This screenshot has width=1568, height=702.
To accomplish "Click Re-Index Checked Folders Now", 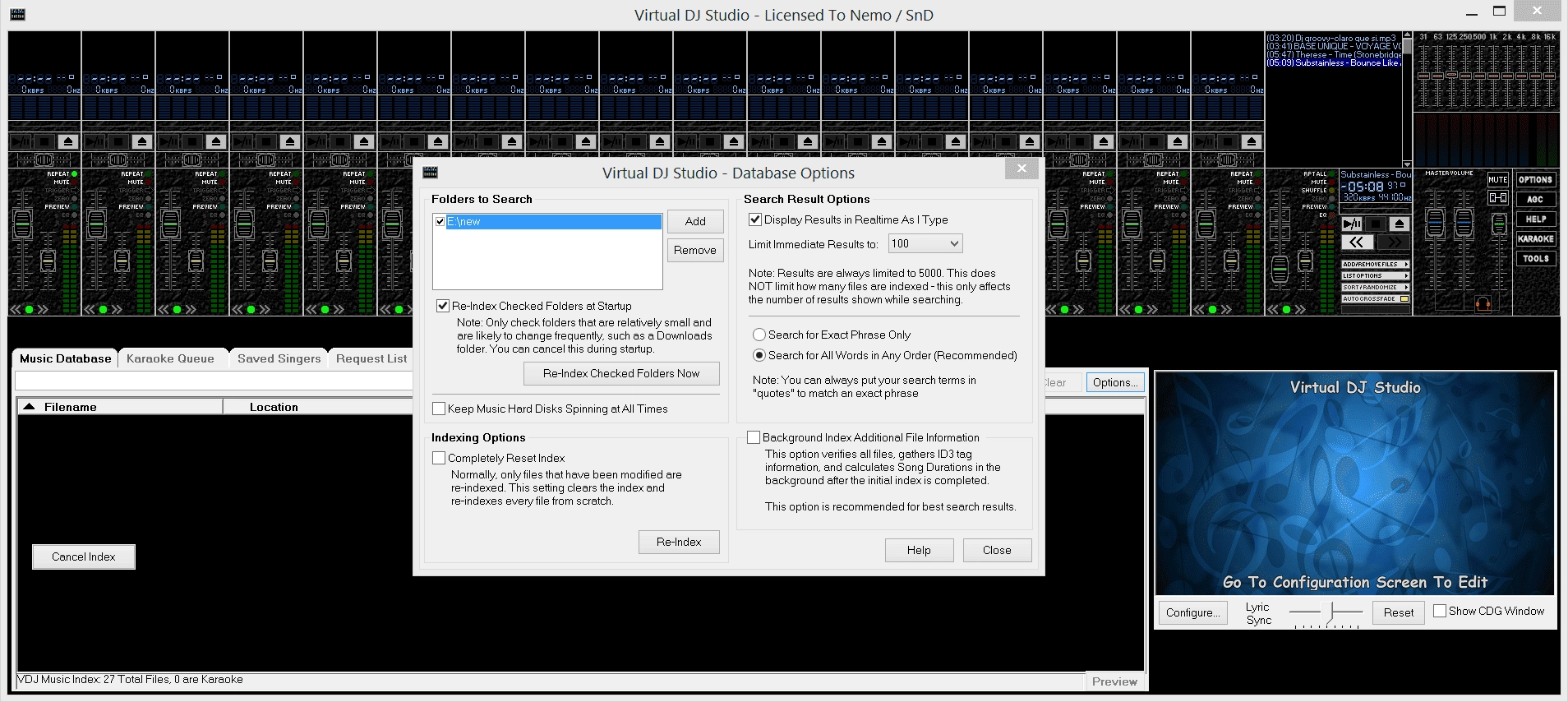I will (x=621, y=373).
